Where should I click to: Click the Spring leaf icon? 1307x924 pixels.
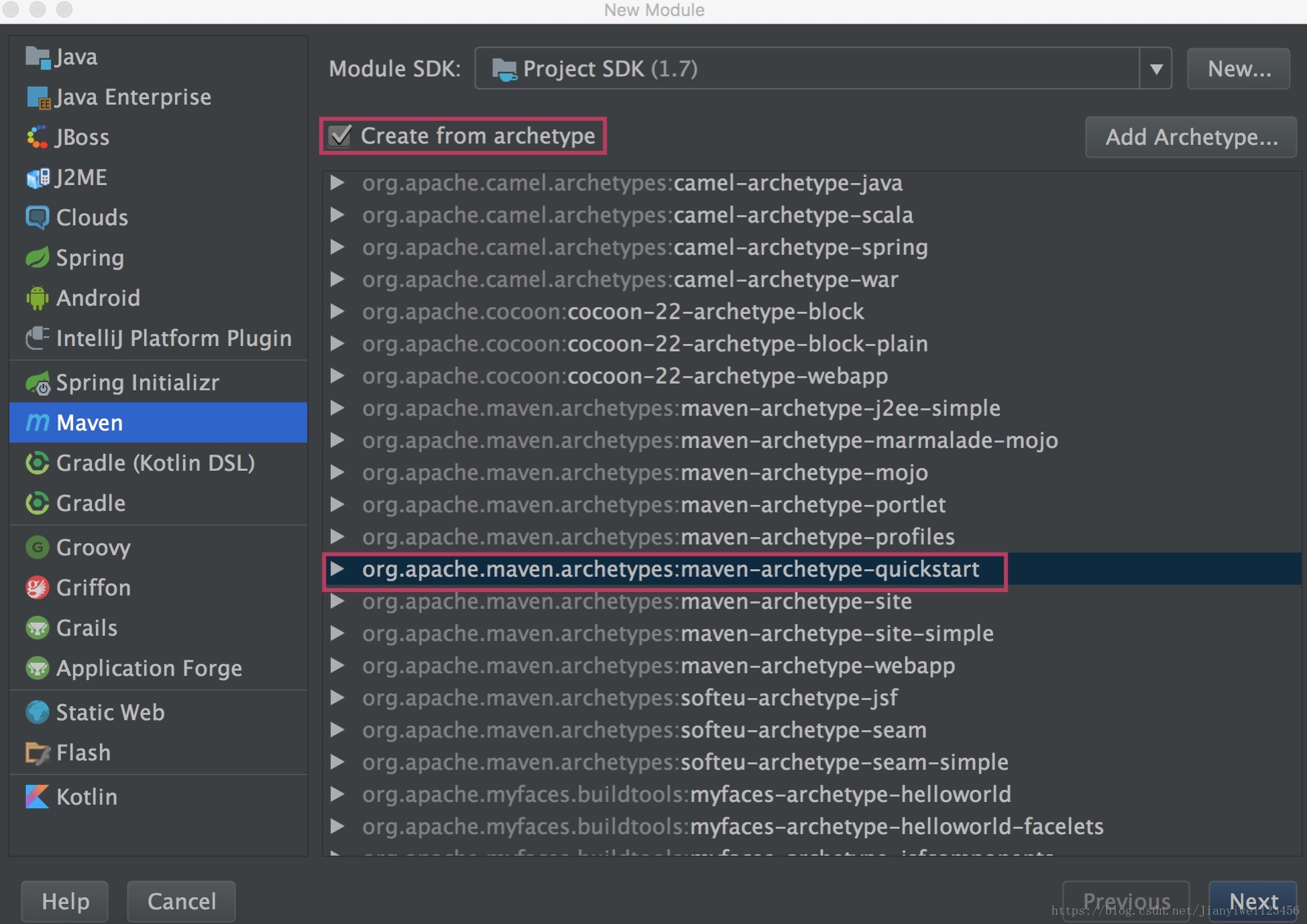click(x=38, y=258)
